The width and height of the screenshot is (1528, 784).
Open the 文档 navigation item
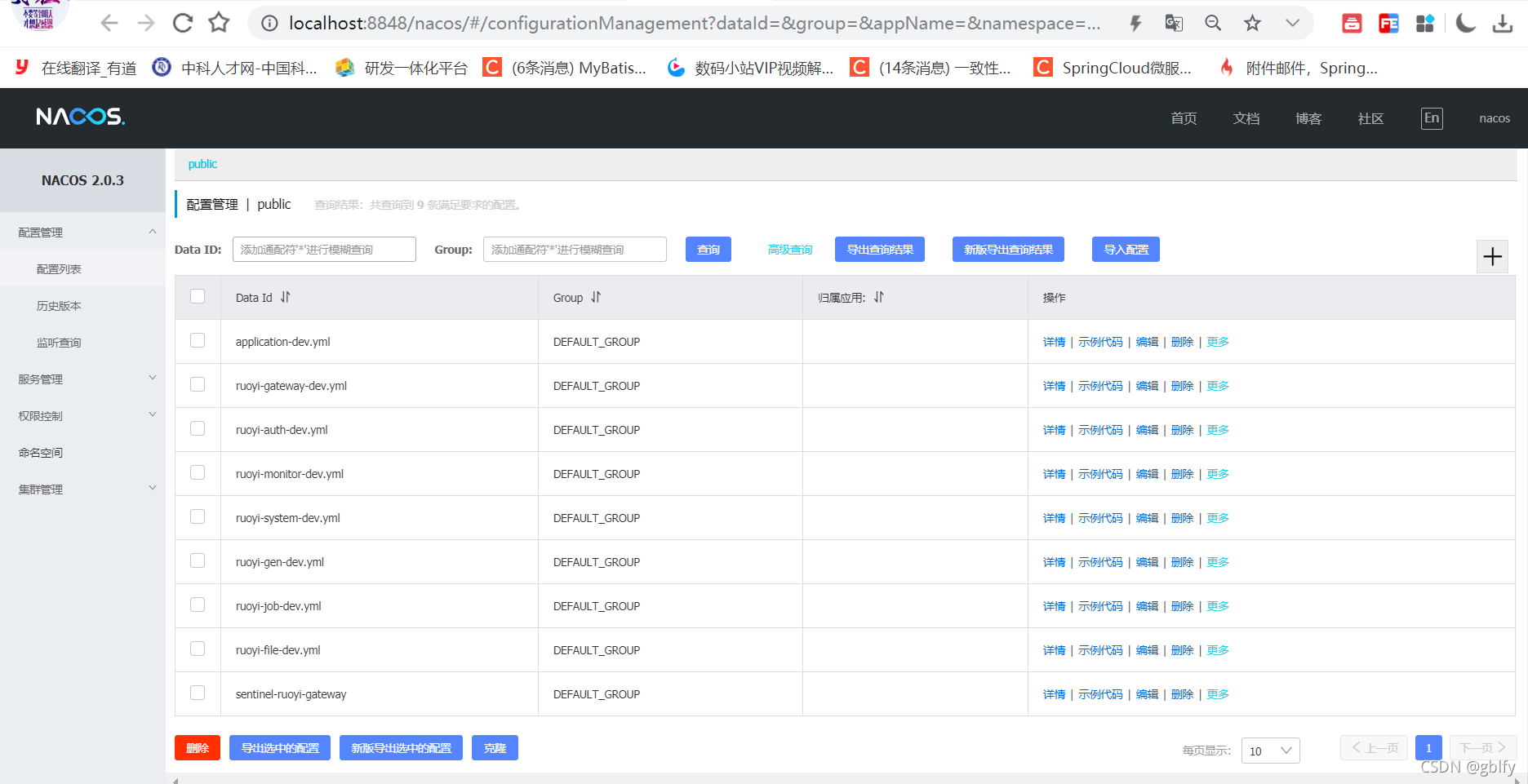pyautogui.click(x=1246, y=117)
